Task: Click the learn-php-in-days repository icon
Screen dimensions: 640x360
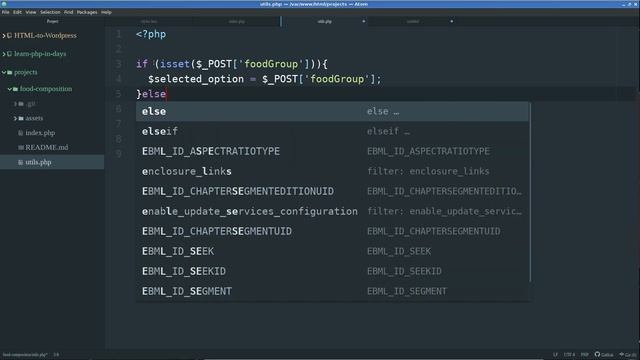Action: tap(9, 53)
